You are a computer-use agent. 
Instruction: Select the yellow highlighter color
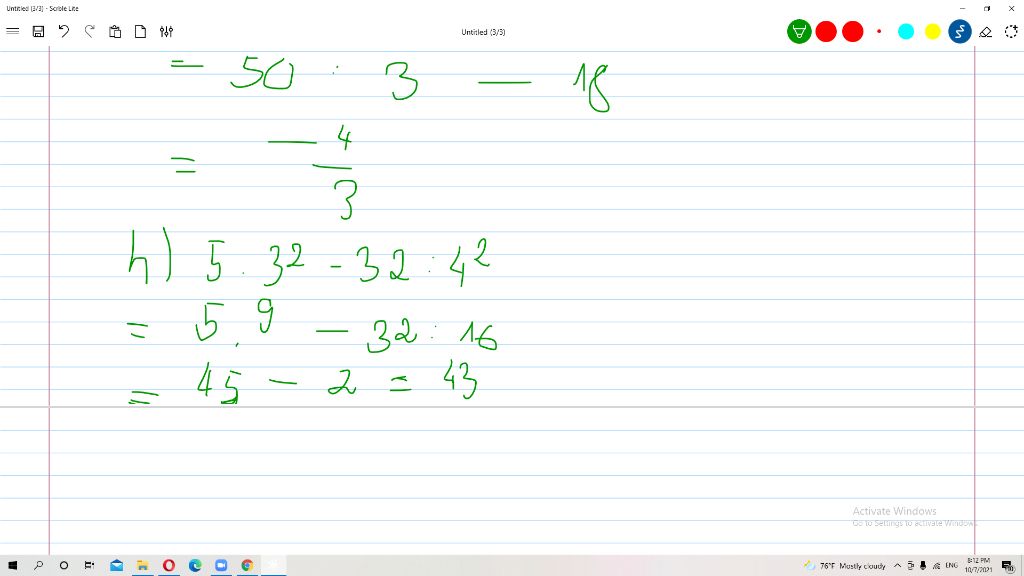tap(933, 31)
